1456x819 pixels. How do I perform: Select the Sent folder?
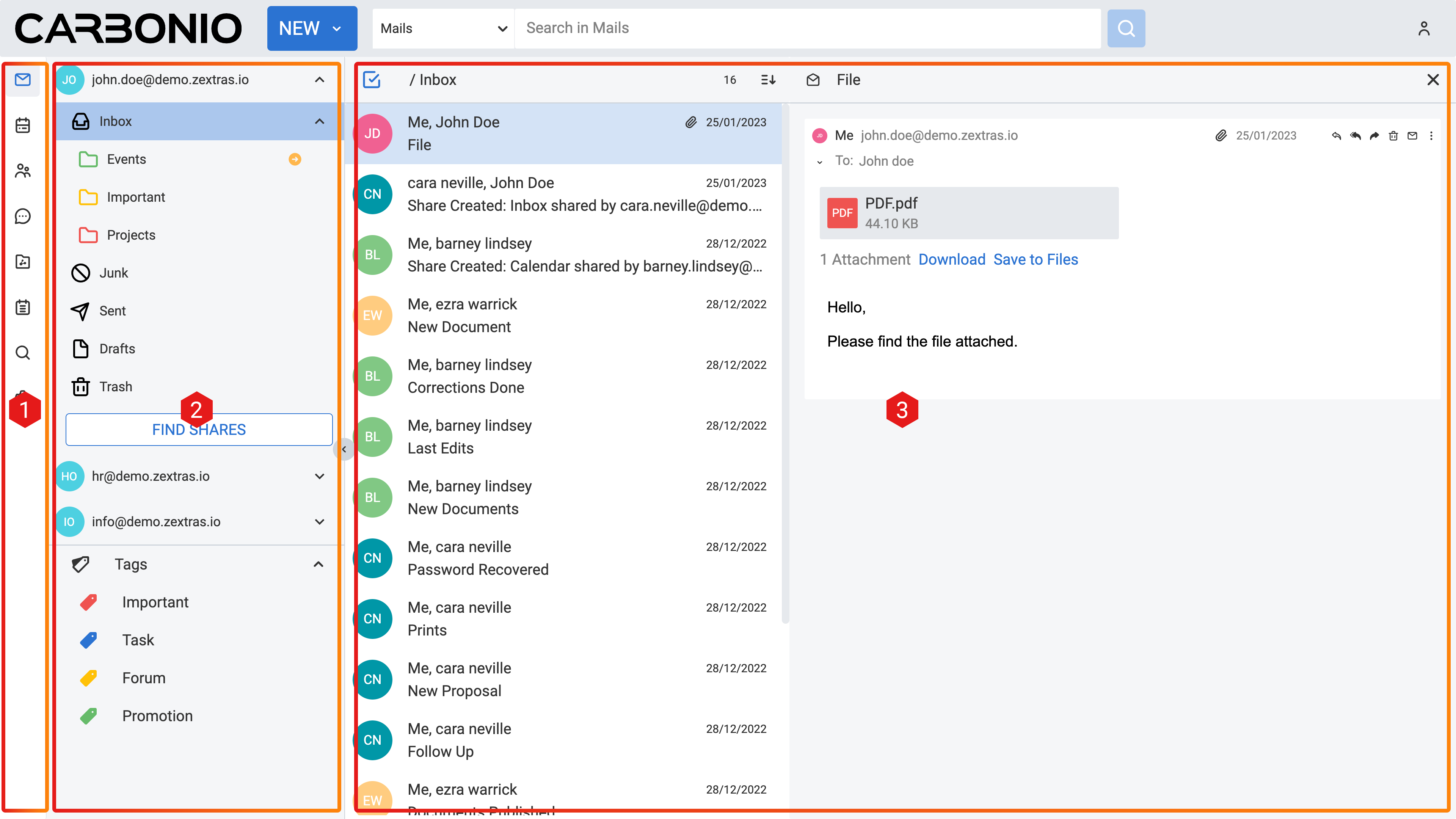point(113,311)
